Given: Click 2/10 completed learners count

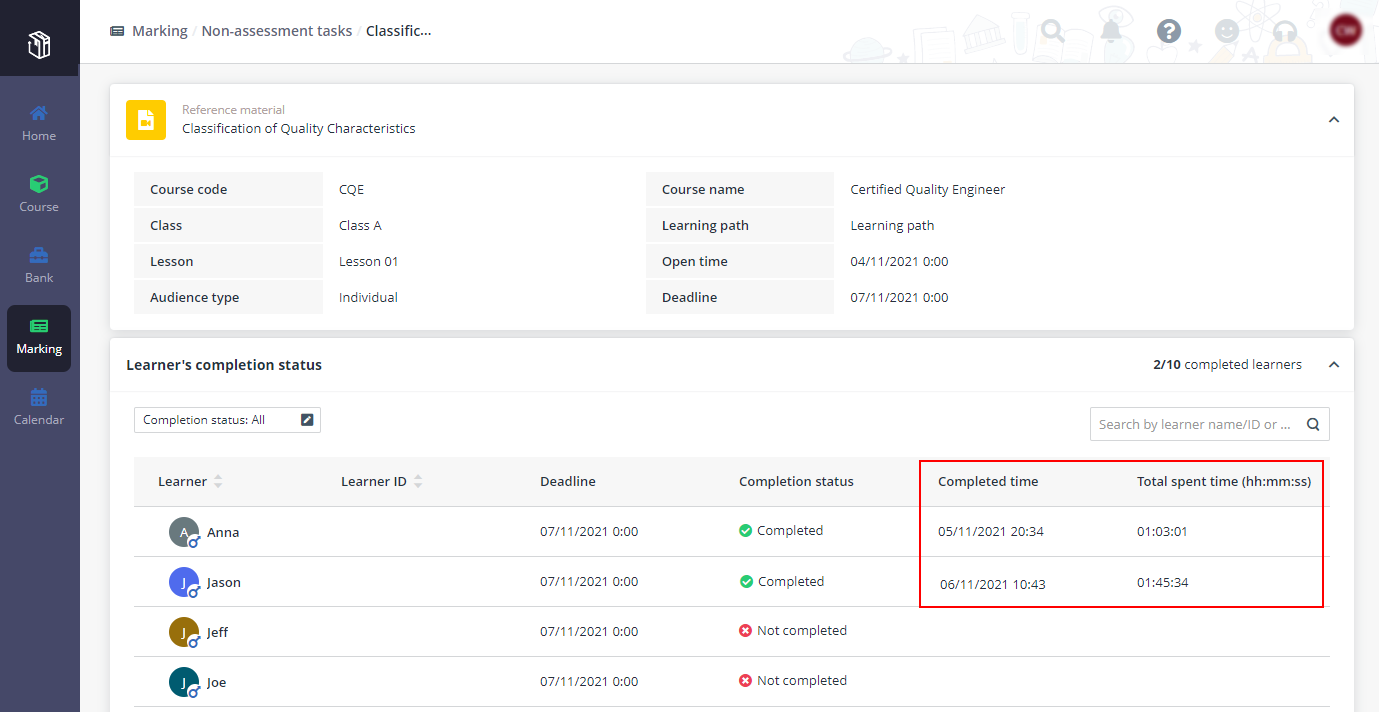Looking at the screenshot, I should tap(1227, 365).
